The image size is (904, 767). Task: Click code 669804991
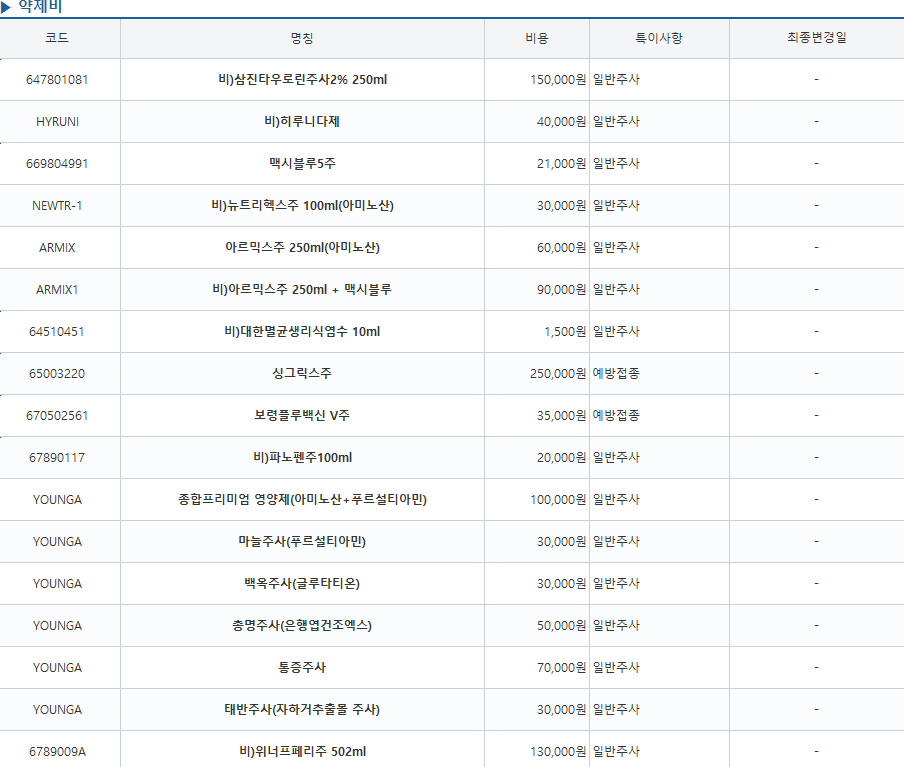[x=57, y=164]
